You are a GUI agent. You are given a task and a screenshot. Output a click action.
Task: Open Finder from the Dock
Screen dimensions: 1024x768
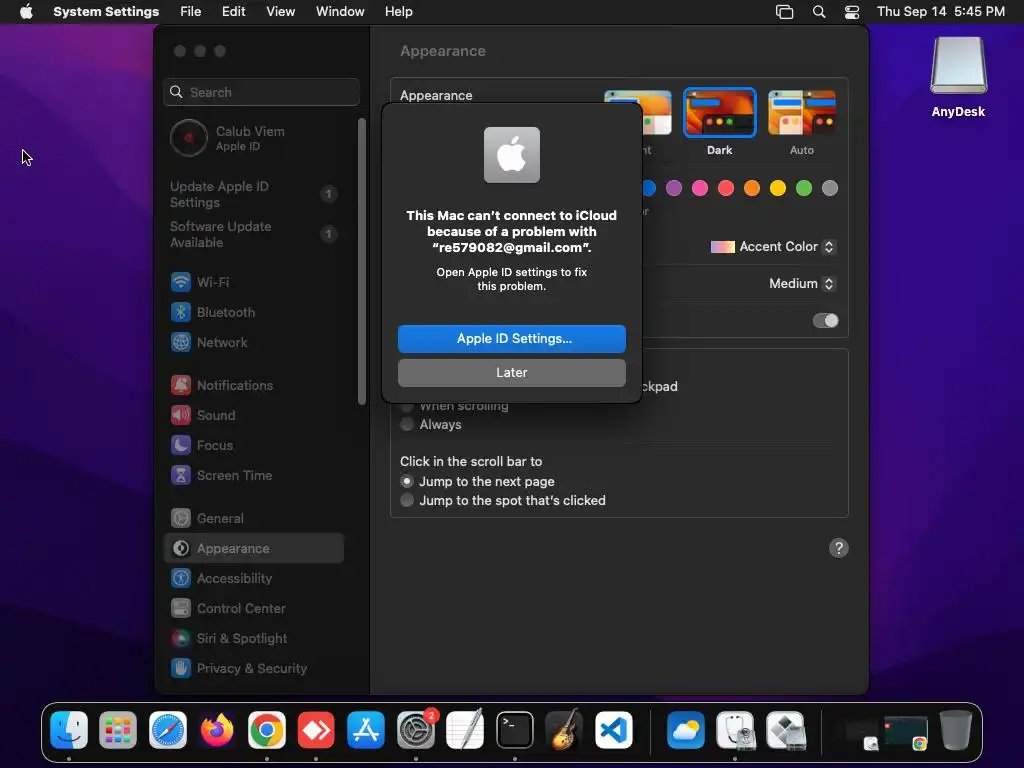pyautogui.click(x=69, y=730)
